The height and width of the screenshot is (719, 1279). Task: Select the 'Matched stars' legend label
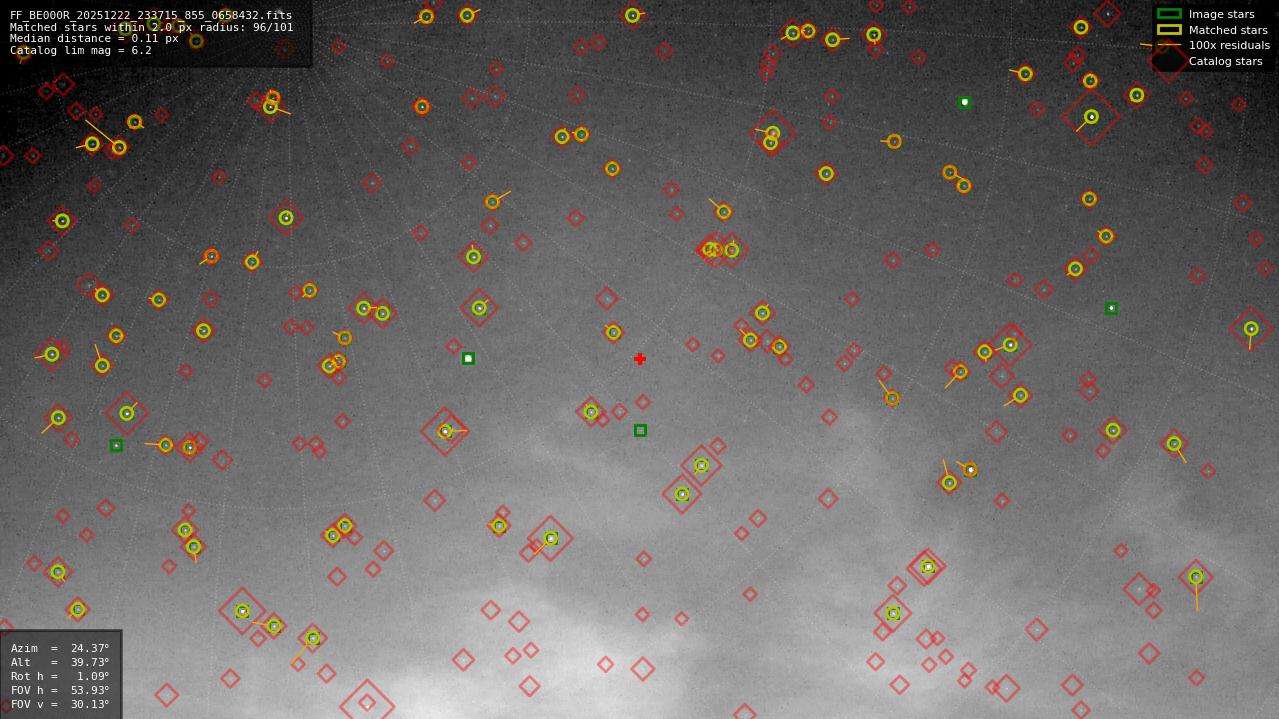pyautogui.click(x=1228, y=30)
